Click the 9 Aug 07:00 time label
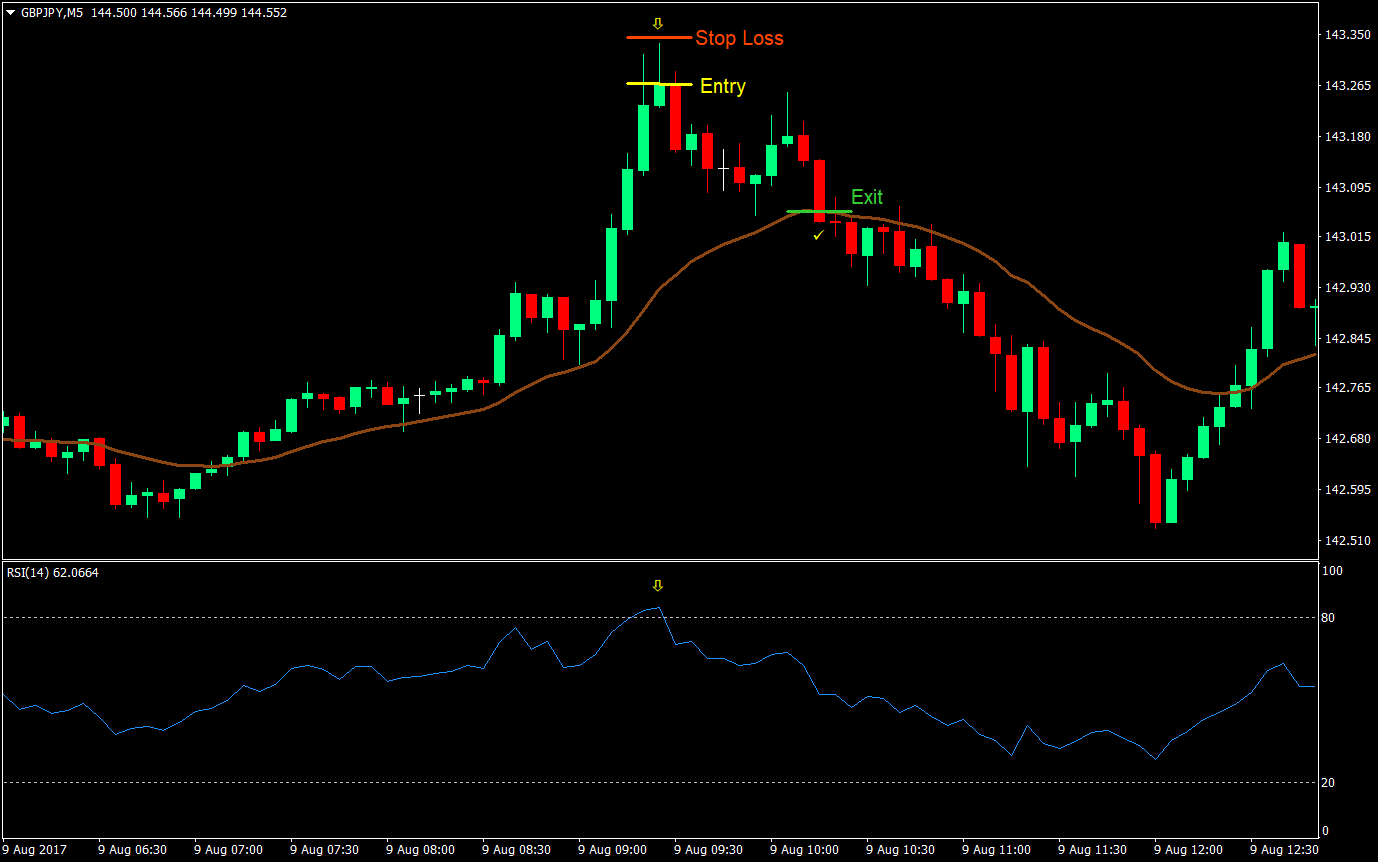 coord(228,850)
